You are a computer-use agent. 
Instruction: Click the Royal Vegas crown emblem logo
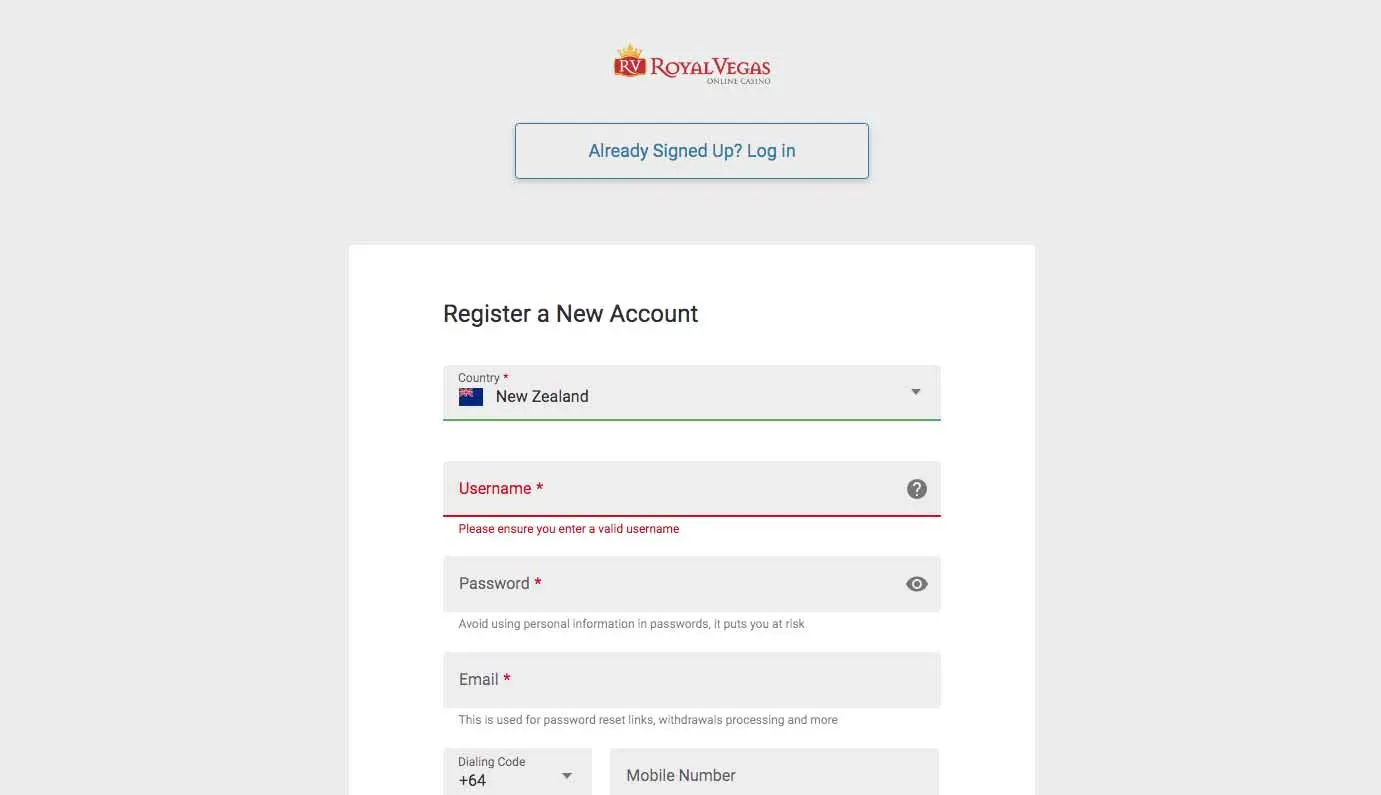click(x=629, y=62)
